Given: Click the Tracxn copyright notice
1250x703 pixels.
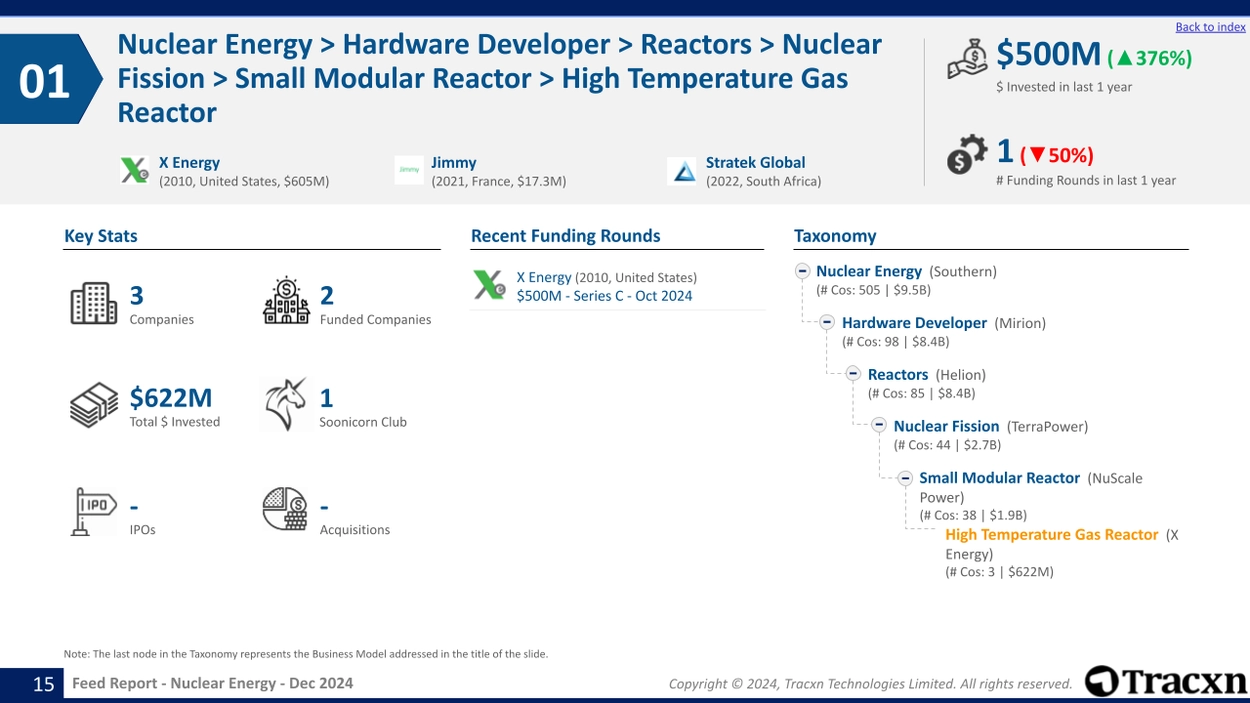Looking at the screenshot, I should 870,684.
